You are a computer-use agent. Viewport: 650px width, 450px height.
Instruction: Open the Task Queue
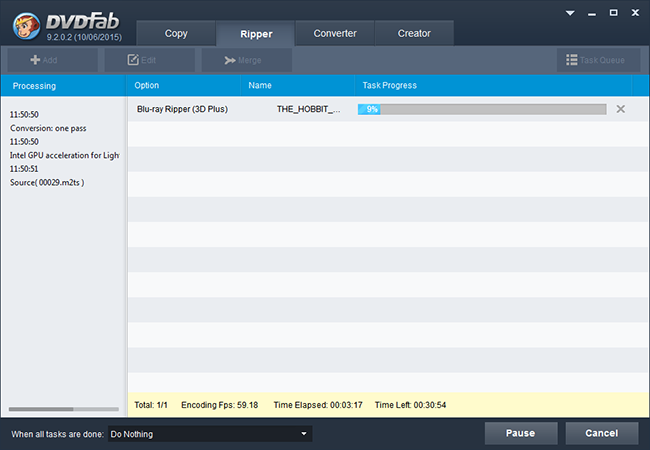pyautogui.click(x=599, y=60)
